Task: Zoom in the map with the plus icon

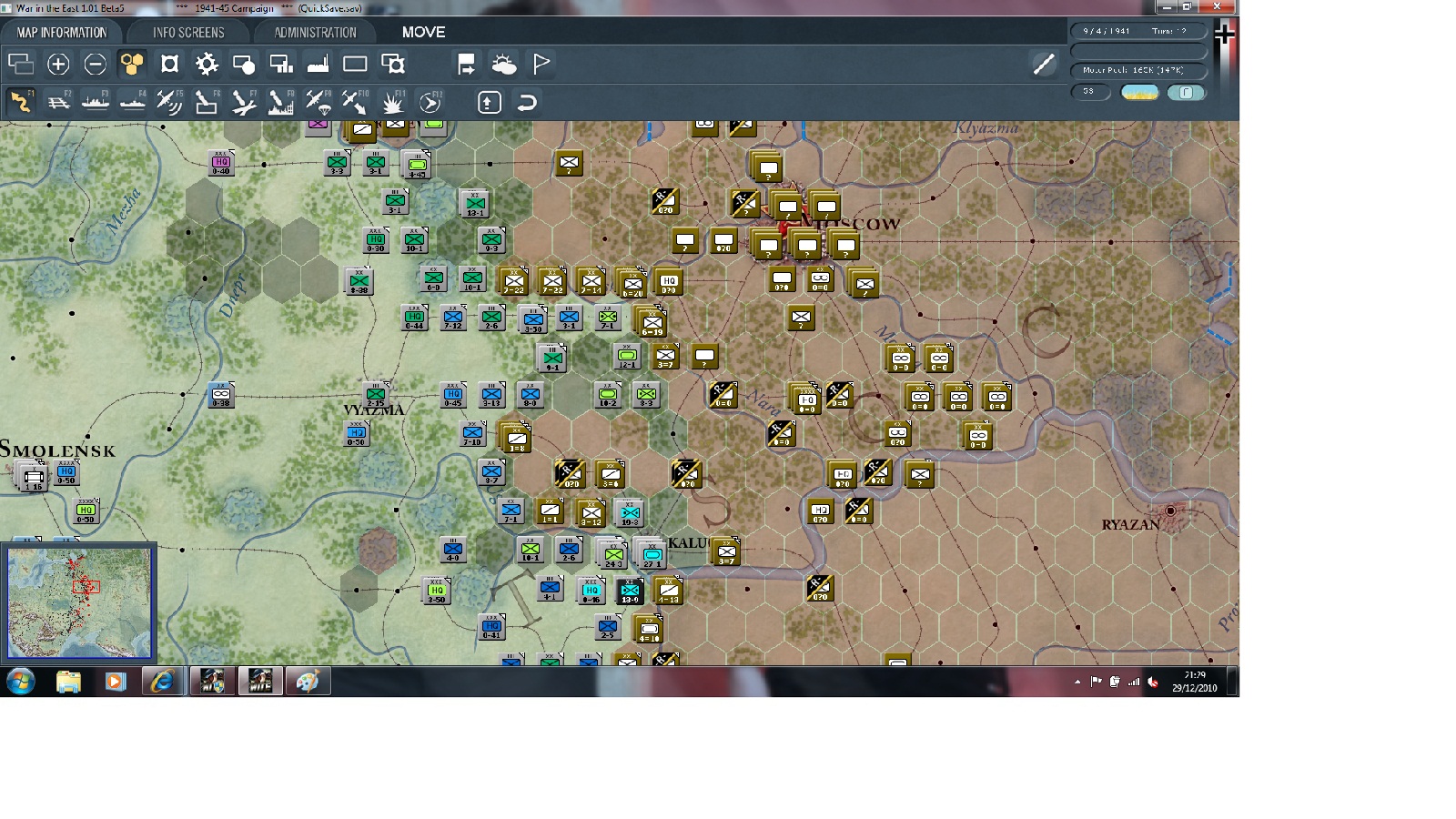Action: 58,64
